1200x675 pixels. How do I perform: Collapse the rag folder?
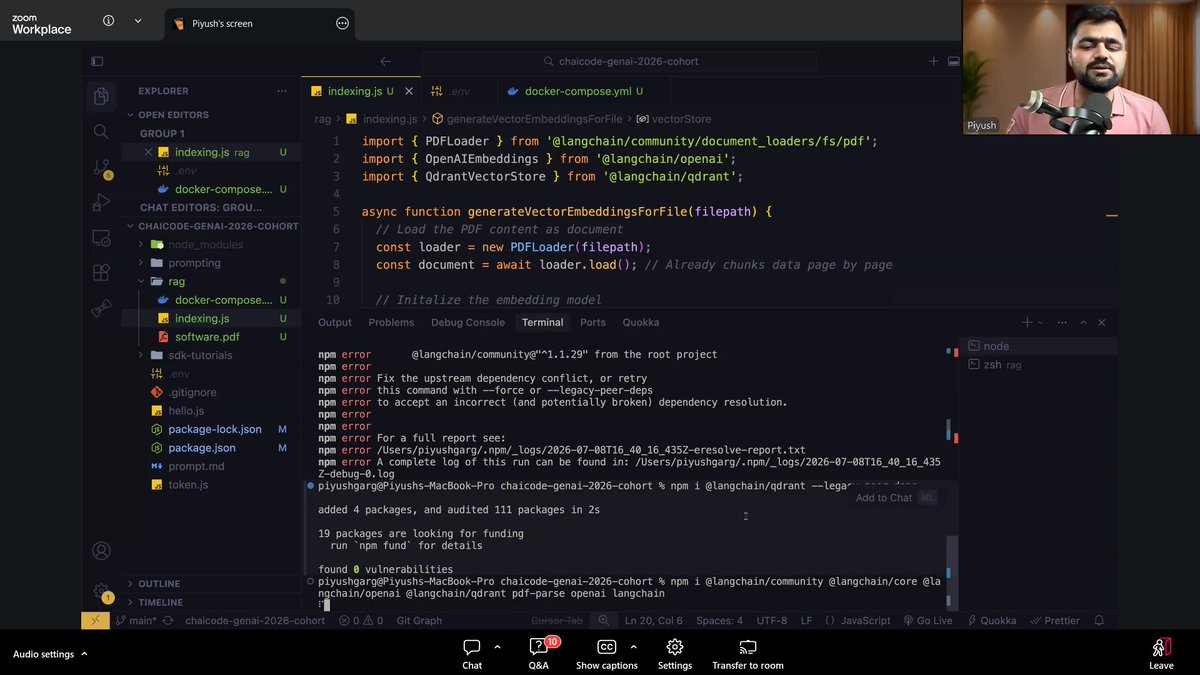click(x=176, y=281)
